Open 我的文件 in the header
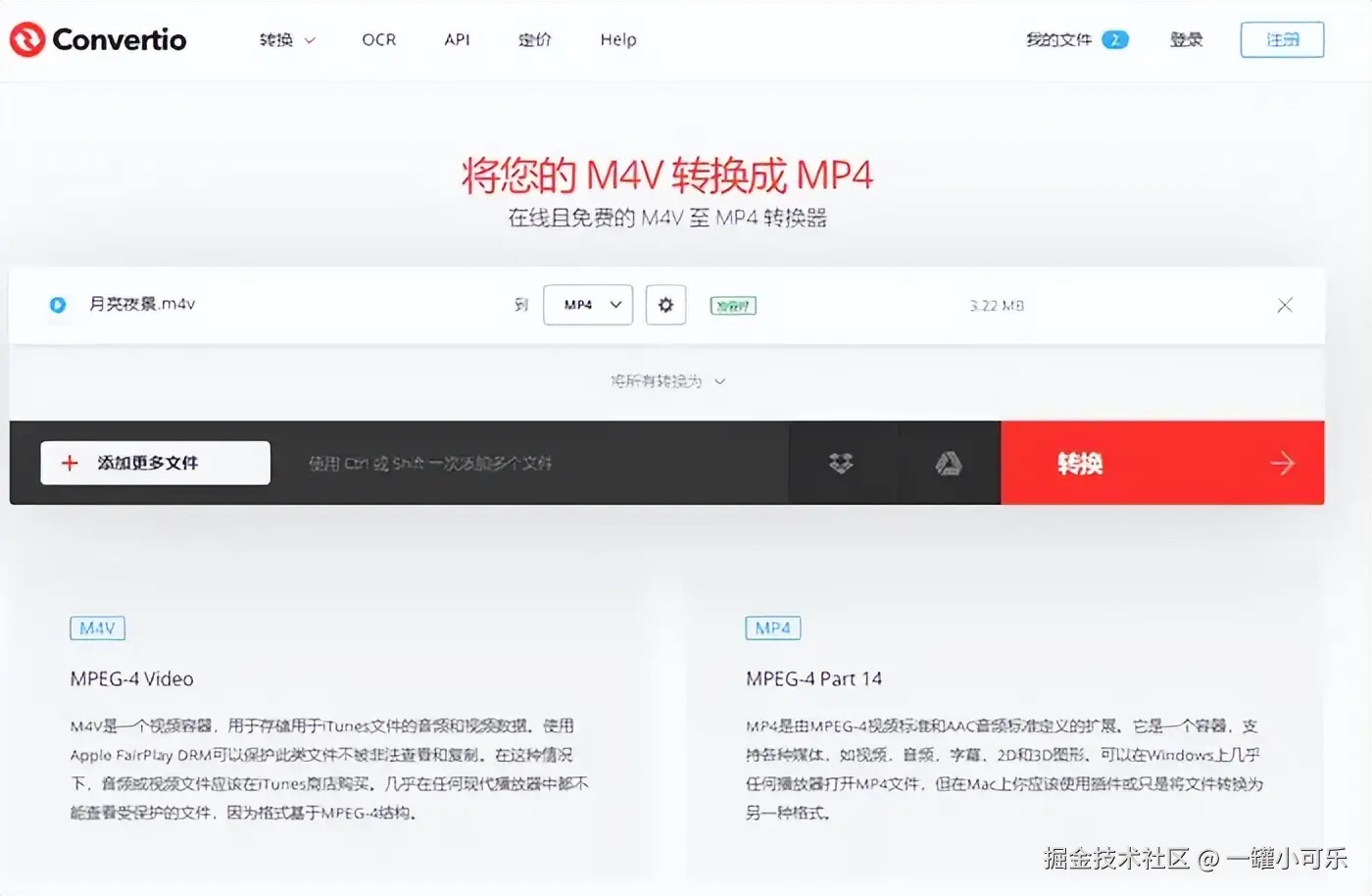The width and height of the screenshot is (1372, 896). pos(1058,40)
